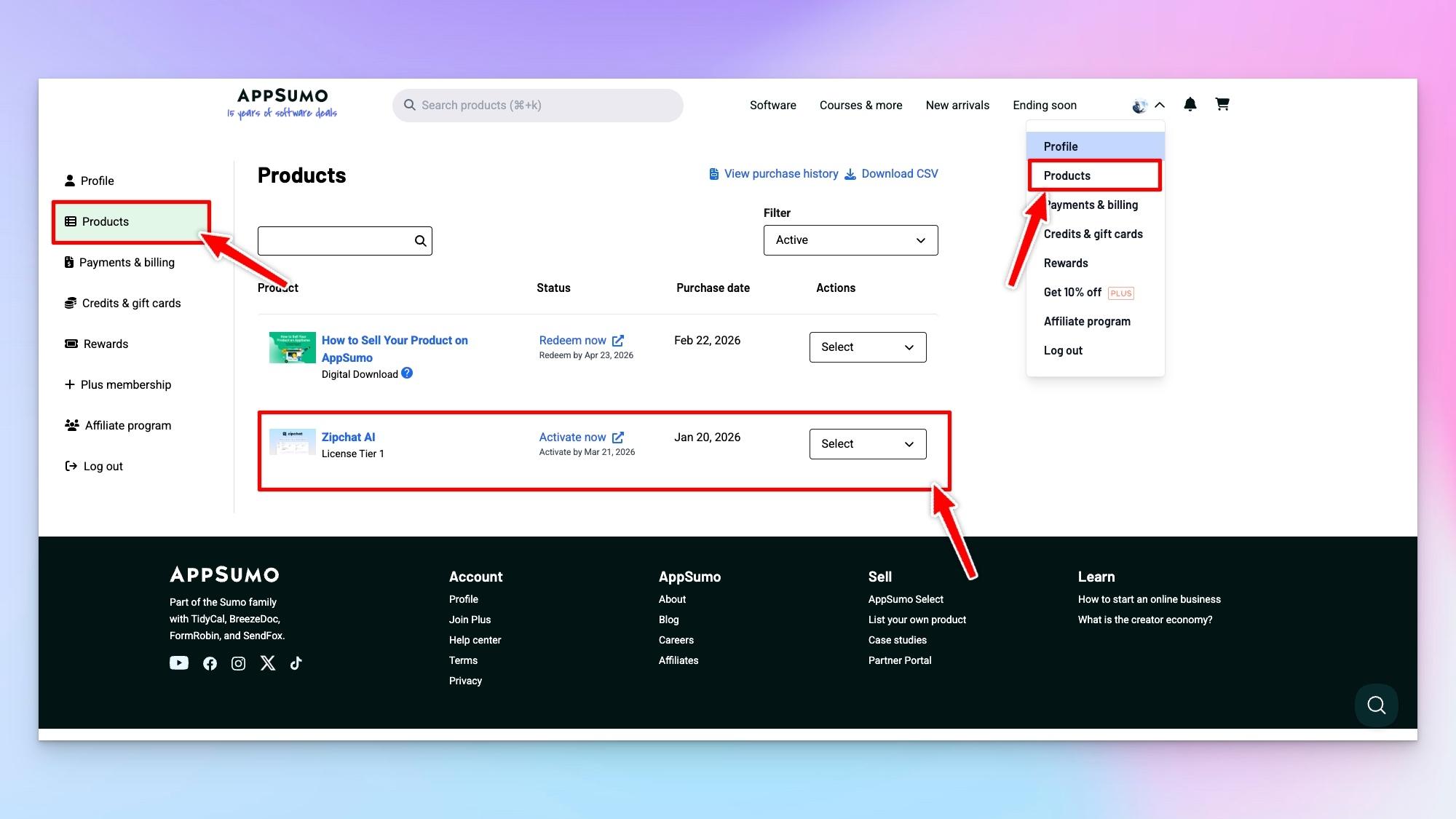Open footer Join Plus link
This screenshot has width=1456, height=819.
coord(470,620)
